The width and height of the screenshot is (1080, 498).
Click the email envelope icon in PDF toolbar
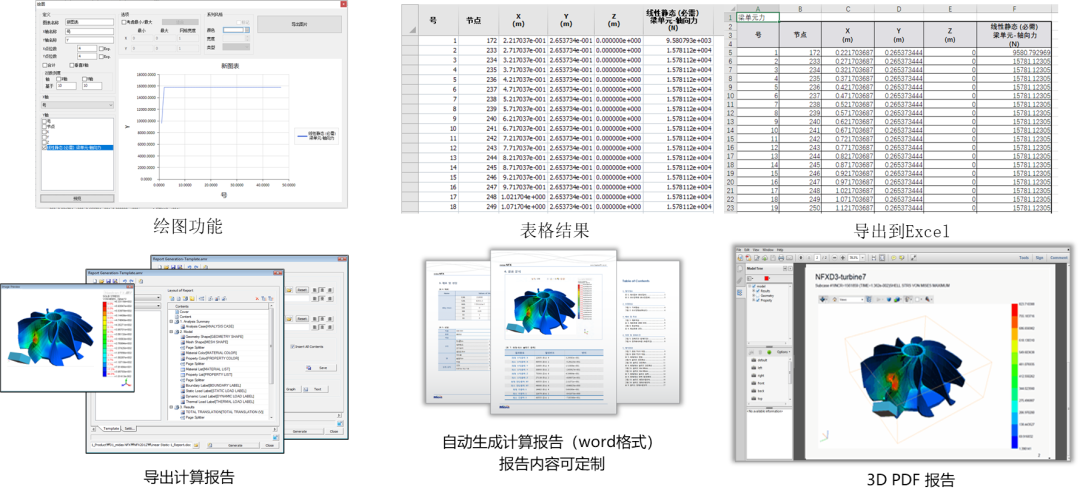point(789,258)
